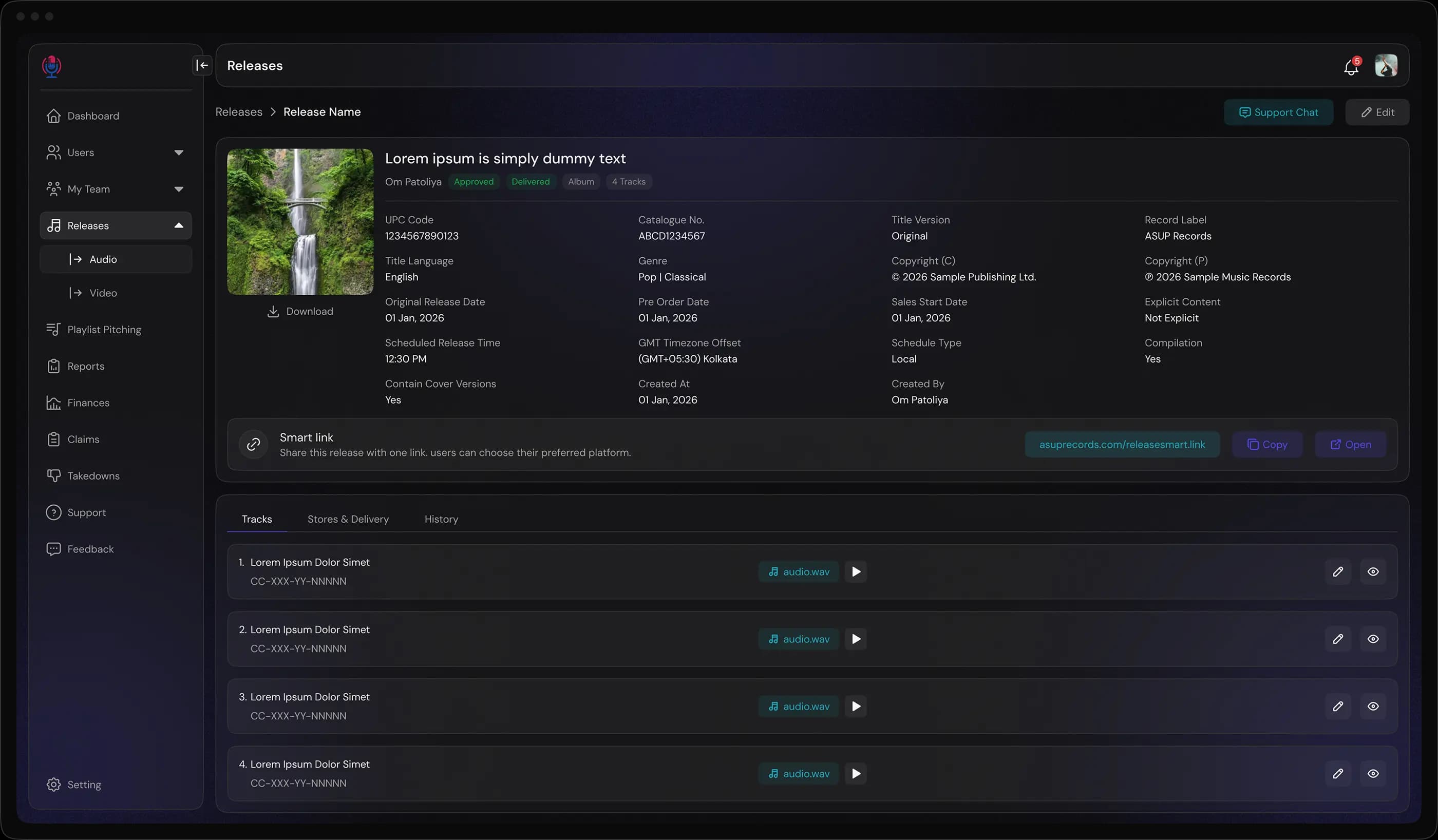Open Playlist Pitching page
This screenshot has height=840, width=1438.
coord(116,329)
